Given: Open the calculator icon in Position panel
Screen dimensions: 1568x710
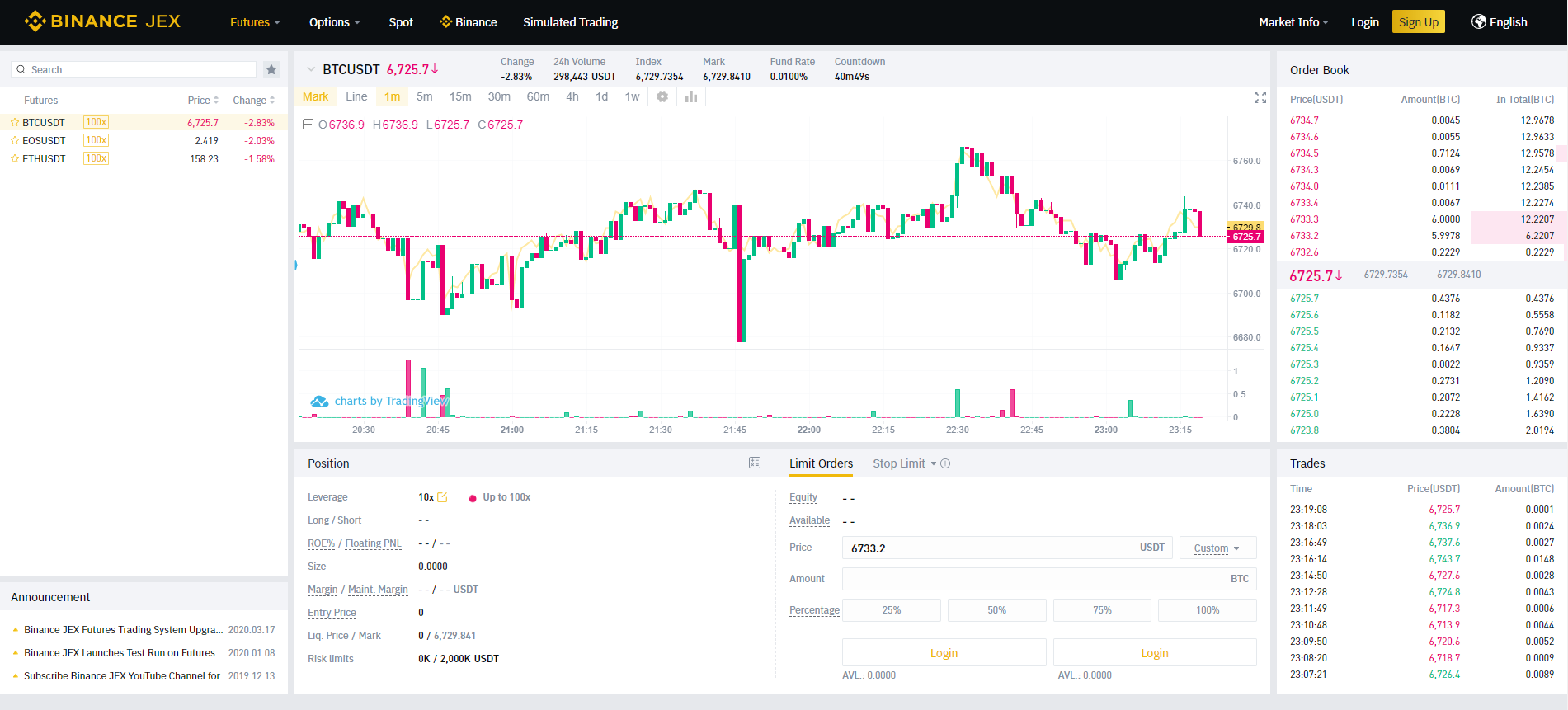Looking at the screenshot, I should coord(755,463).
